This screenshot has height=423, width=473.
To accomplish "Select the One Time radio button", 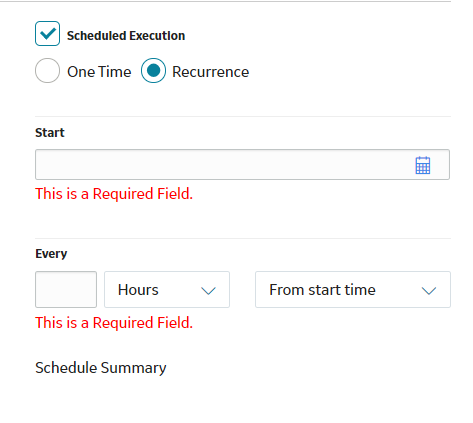I will pyautogui.click(x=47, y=71).
